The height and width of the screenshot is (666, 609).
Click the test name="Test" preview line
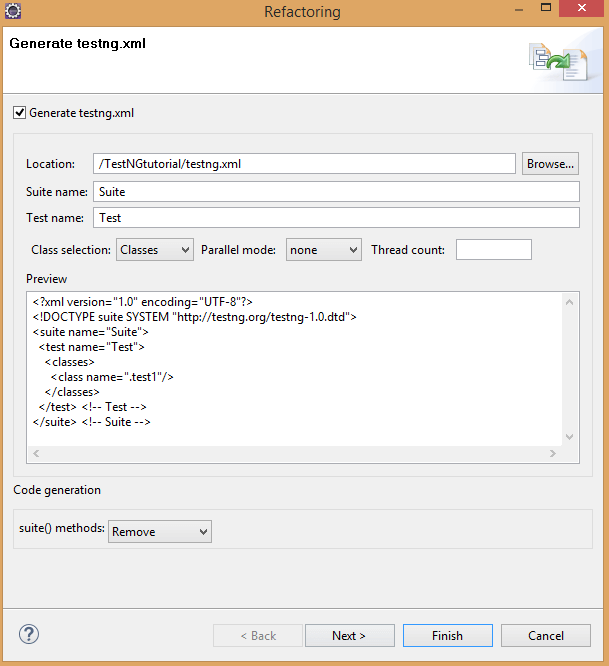point(91,347)
